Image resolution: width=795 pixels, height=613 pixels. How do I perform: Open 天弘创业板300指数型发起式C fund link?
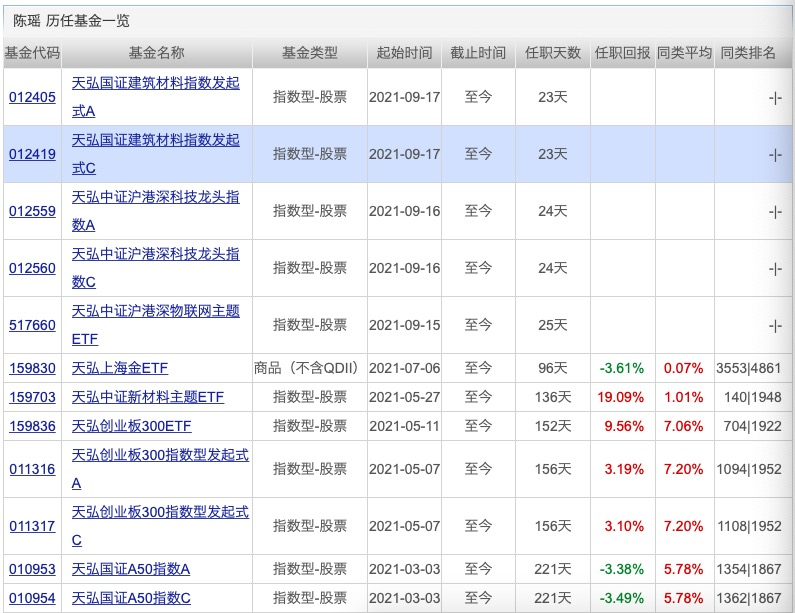point(160,526)
